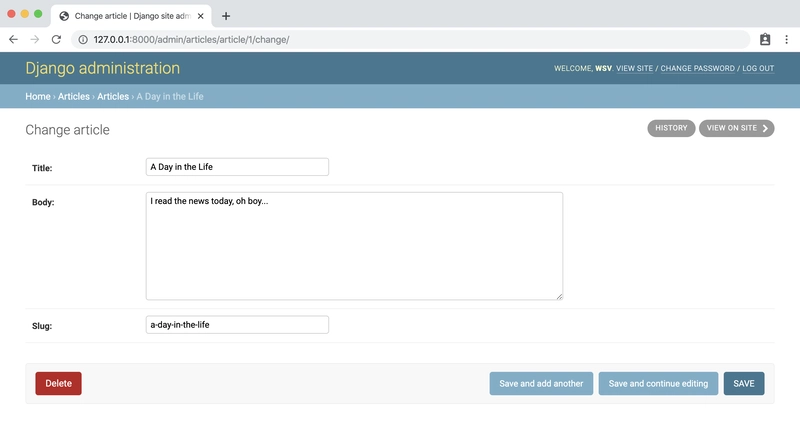Click the VIEW ON SITE button
The image size is (800, 424).
click(x=736, y=128)
